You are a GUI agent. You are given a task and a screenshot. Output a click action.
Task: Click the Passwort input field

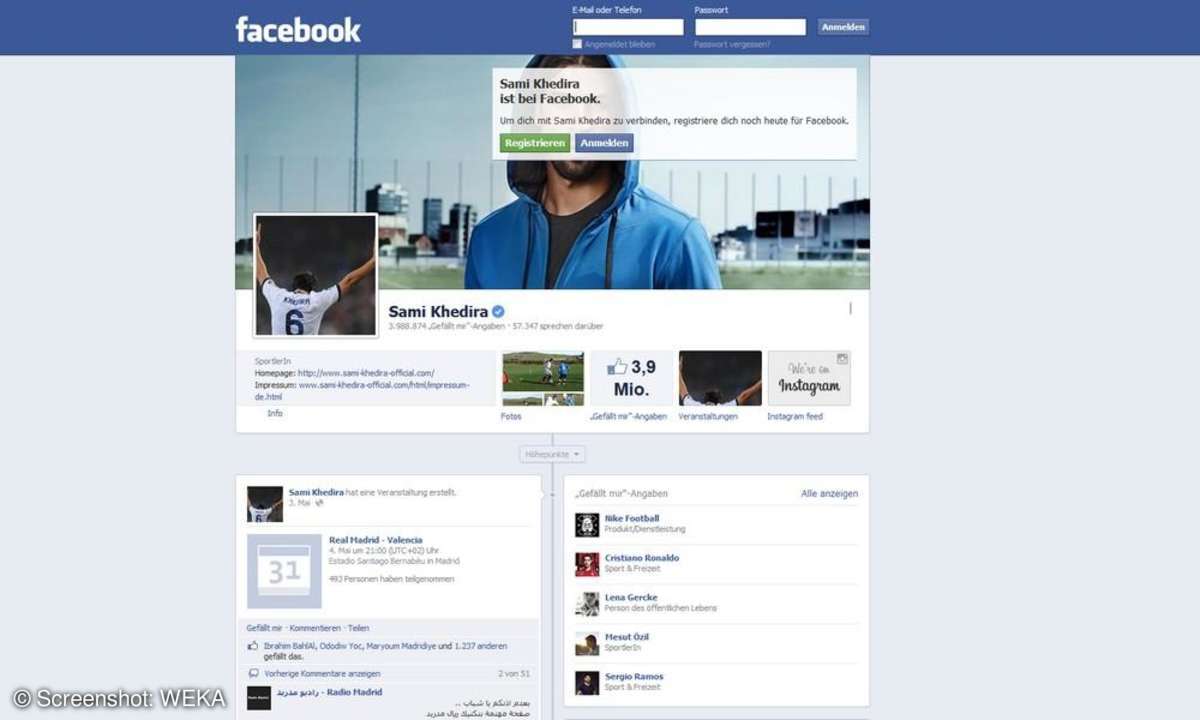click(x=750, y=25)
